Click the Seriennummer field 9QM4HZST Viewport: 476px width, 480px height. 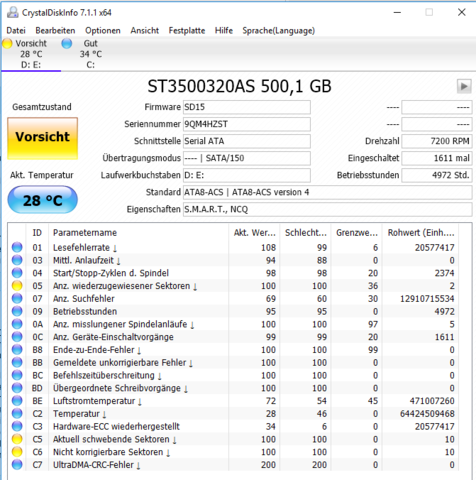247,124
